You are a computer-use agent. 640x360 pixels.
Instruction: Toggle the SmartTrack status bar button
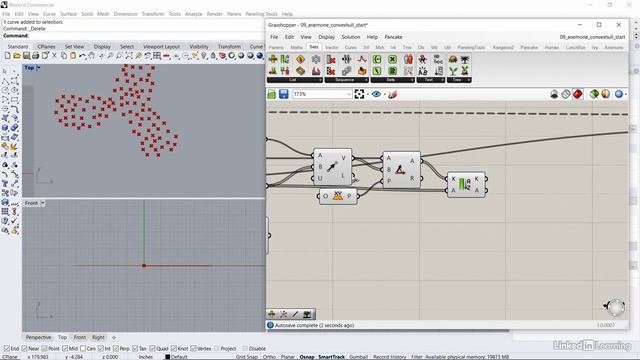coord(331,357)
